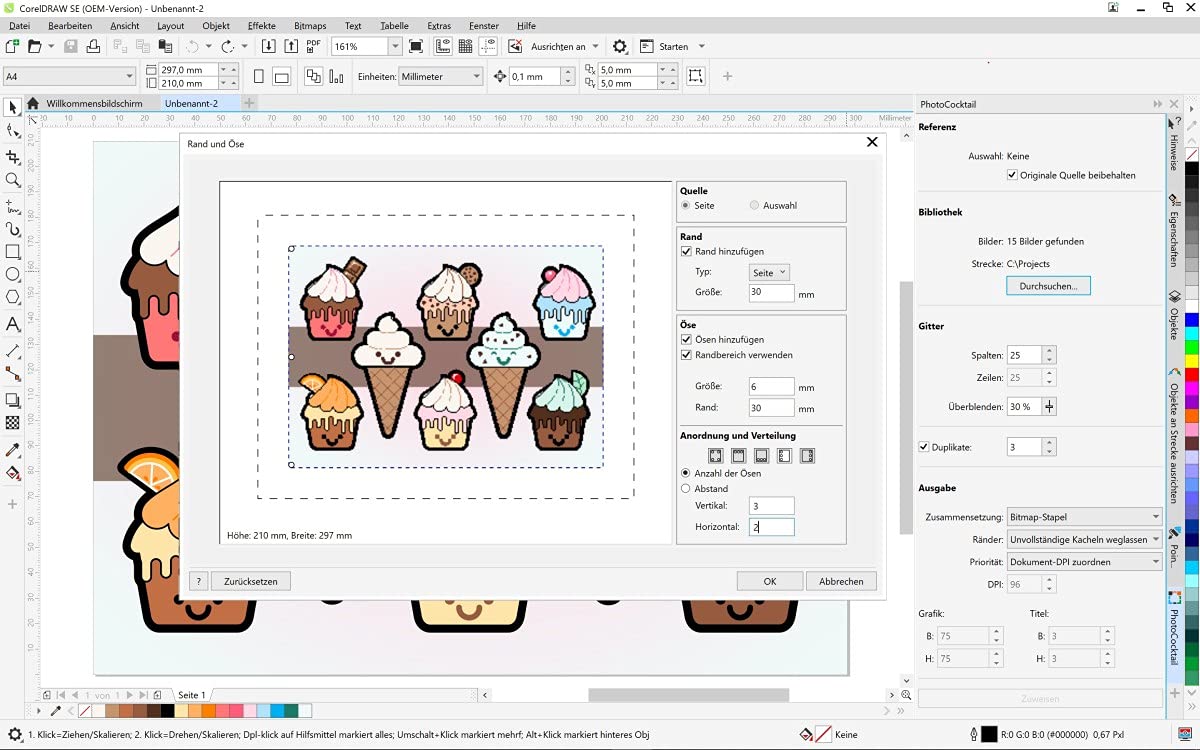
Task: Click Publish to PDF icon
Action: (313, 46)
